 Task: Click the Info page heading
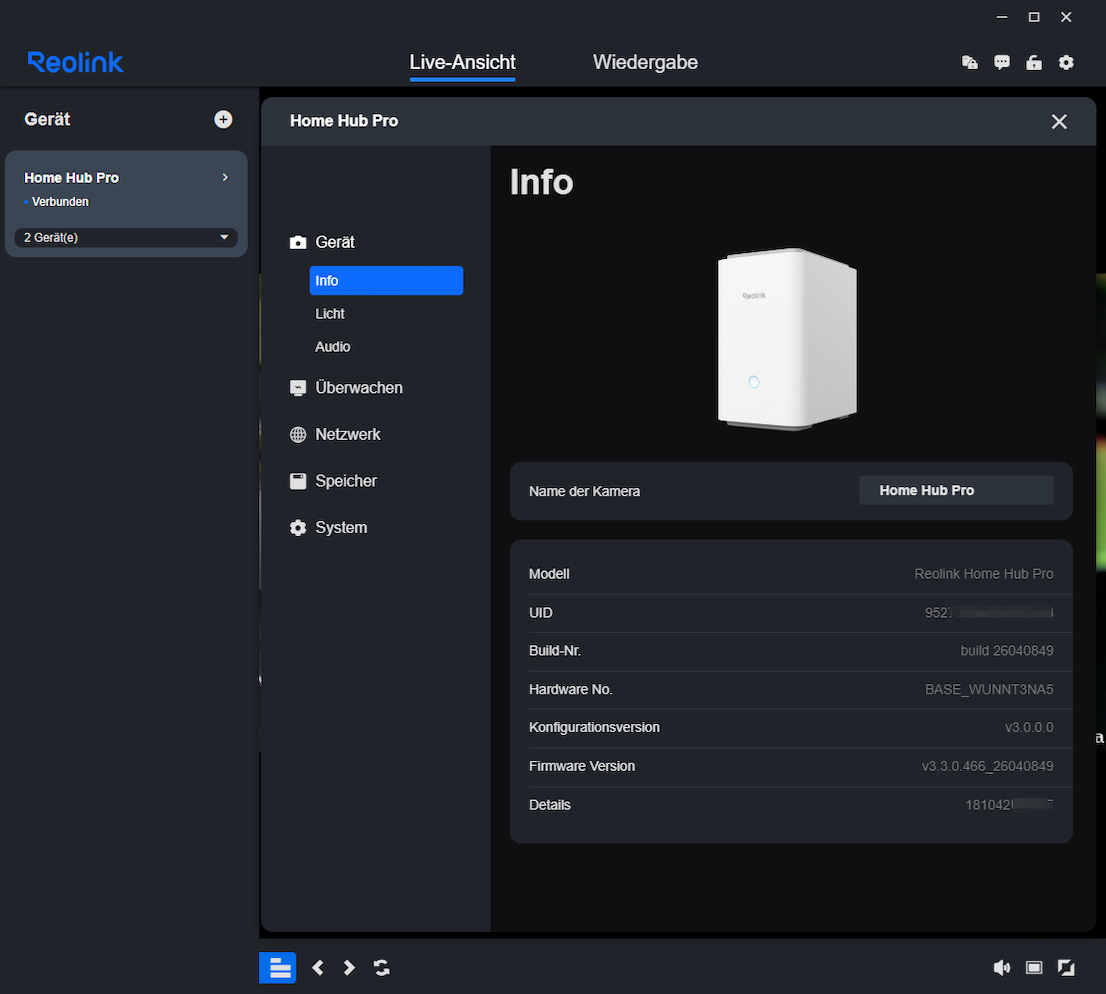(x=541, y=182)
